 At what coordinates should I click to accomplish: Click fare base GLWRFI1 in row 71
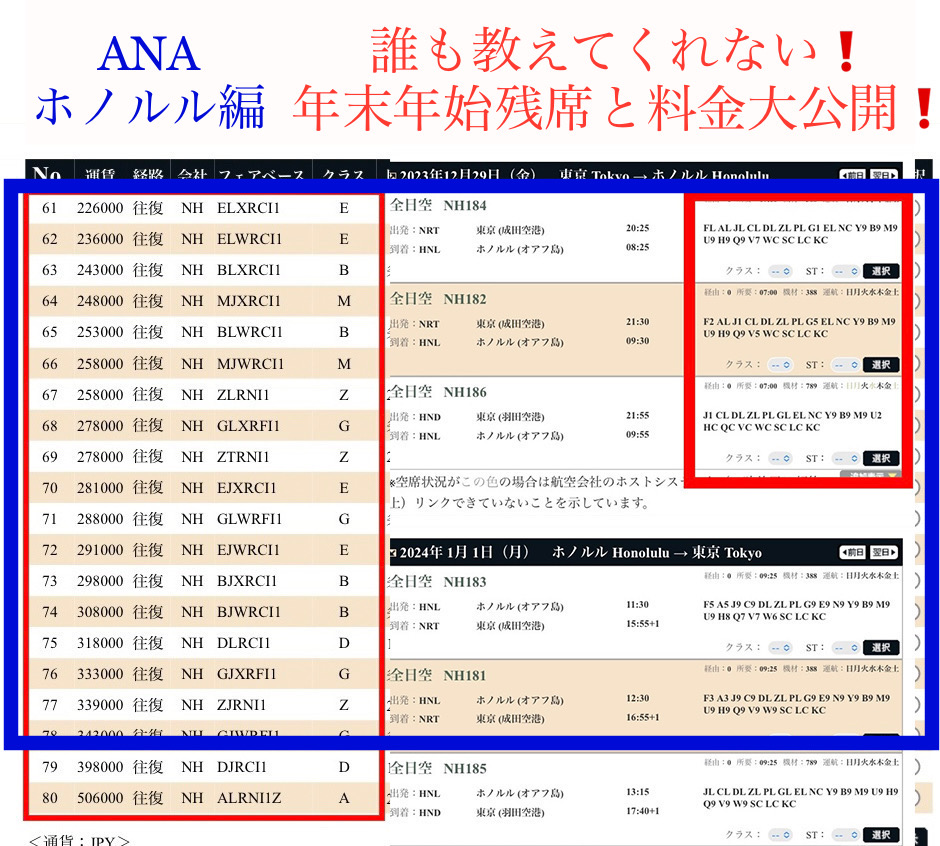[x=249, y=519]
